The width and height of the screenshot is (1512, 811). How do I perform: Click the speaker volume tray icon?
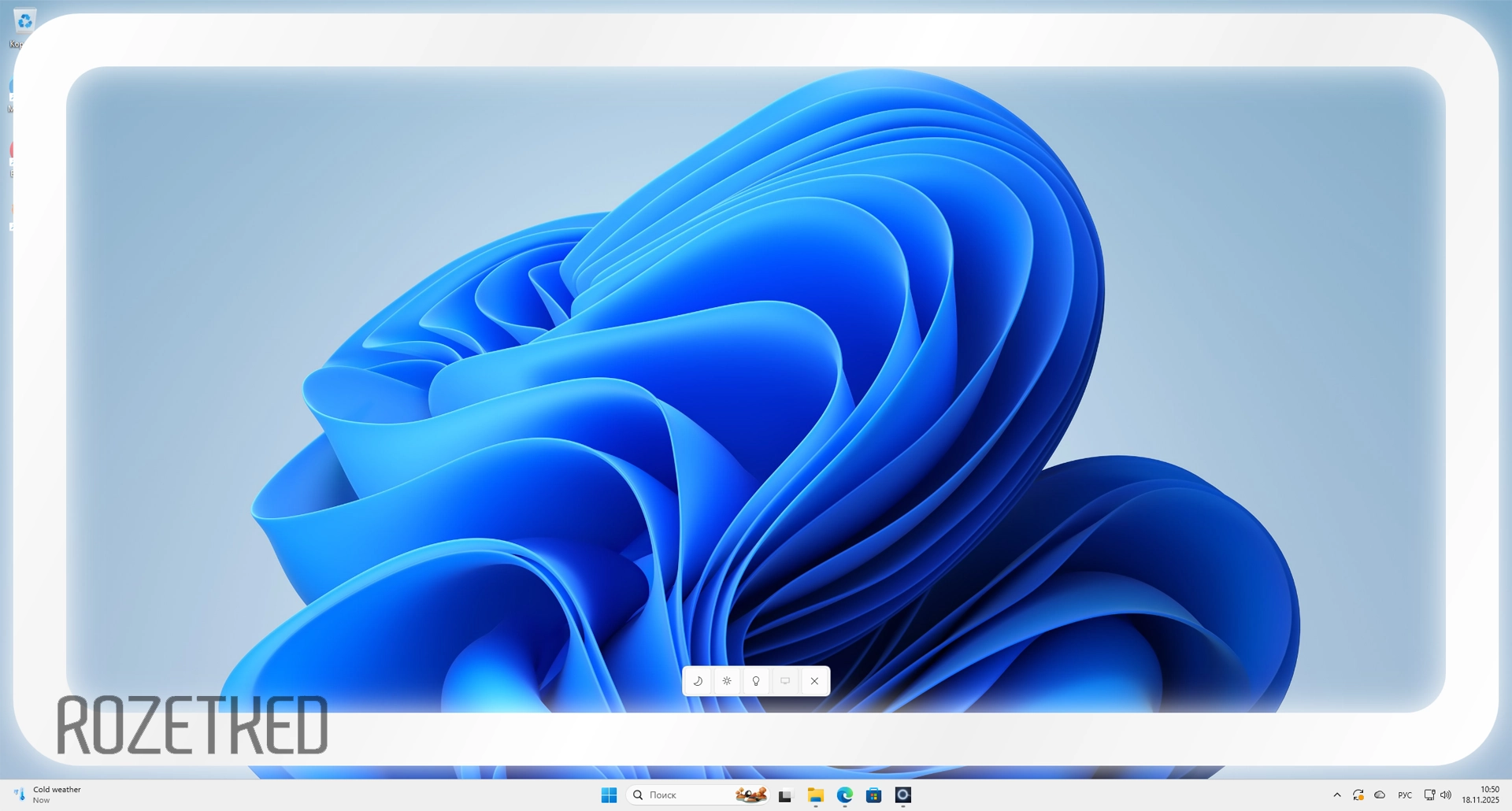[1446, 795]
